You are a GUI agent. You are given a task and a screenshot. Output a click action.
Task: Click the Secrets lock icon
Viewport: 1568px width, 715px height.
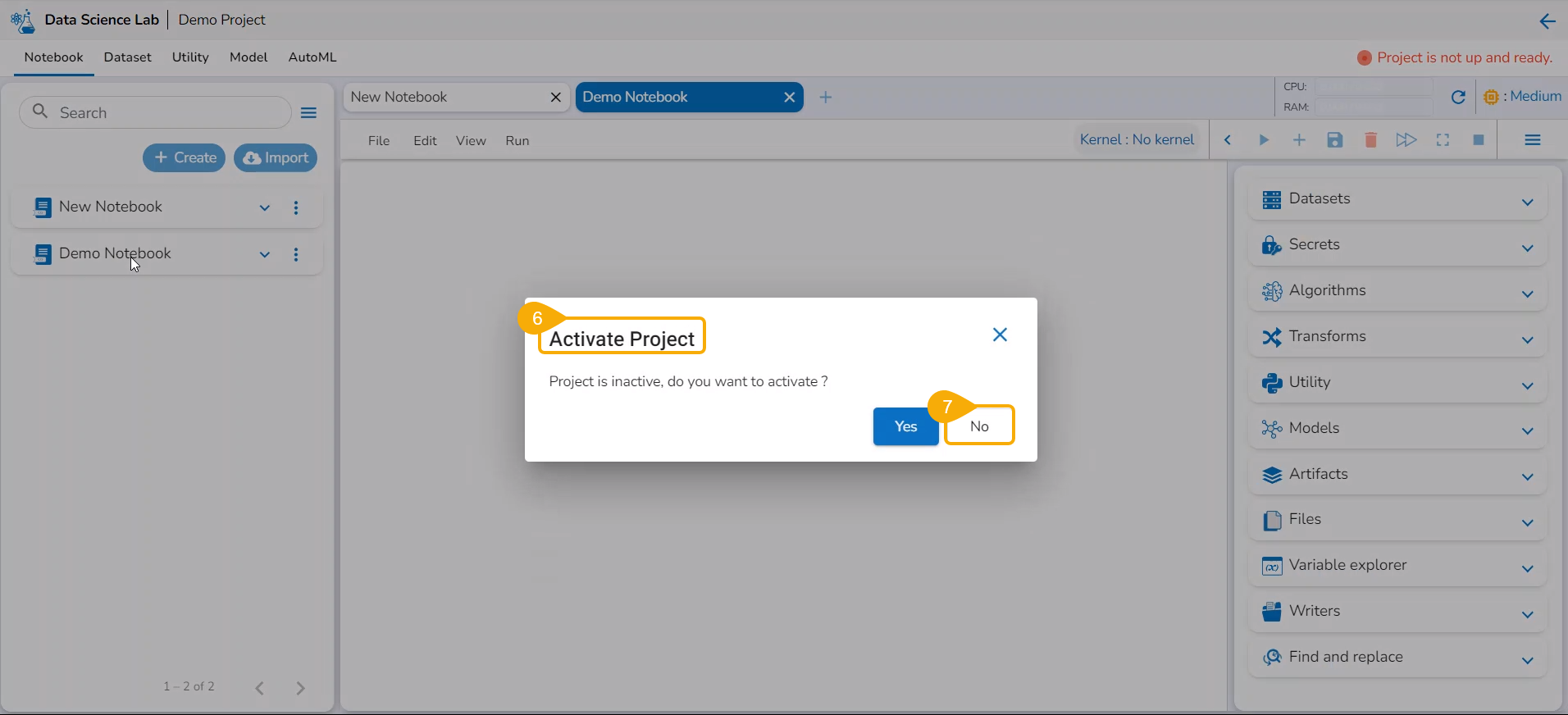coord(1272,245)
